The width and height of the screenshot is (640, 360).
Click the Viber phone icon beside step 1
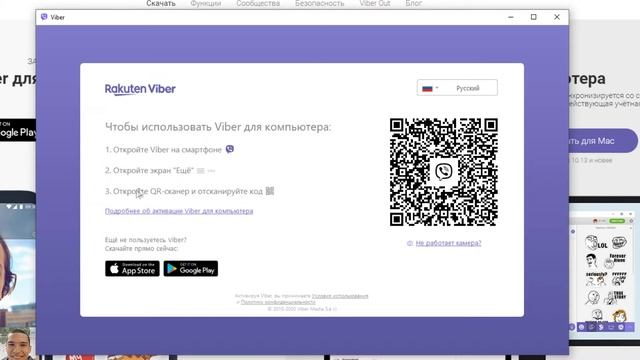[230, 149]
